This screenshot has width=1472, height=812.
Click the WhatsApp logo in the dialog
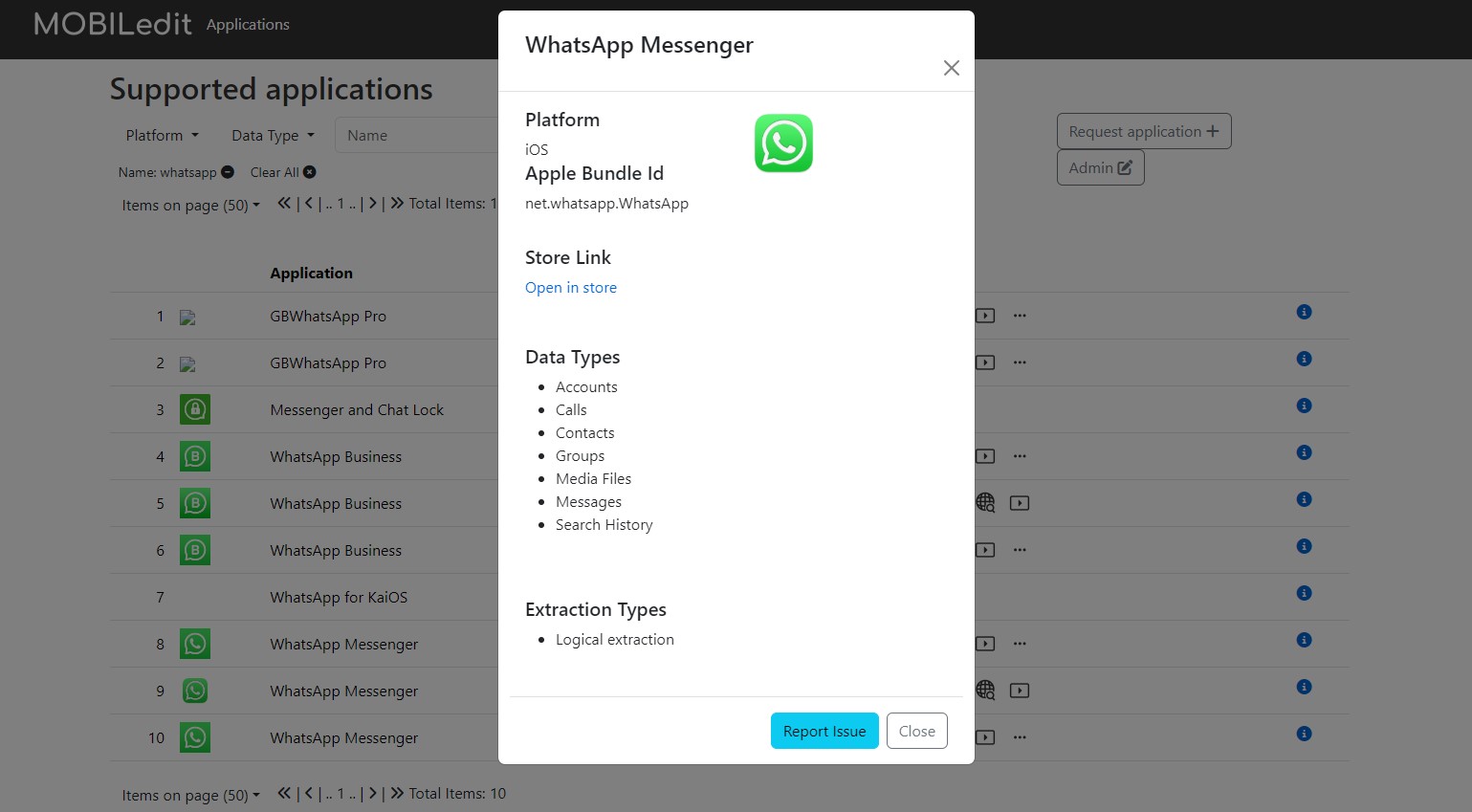pyautogui.click(x=783, y=143)
